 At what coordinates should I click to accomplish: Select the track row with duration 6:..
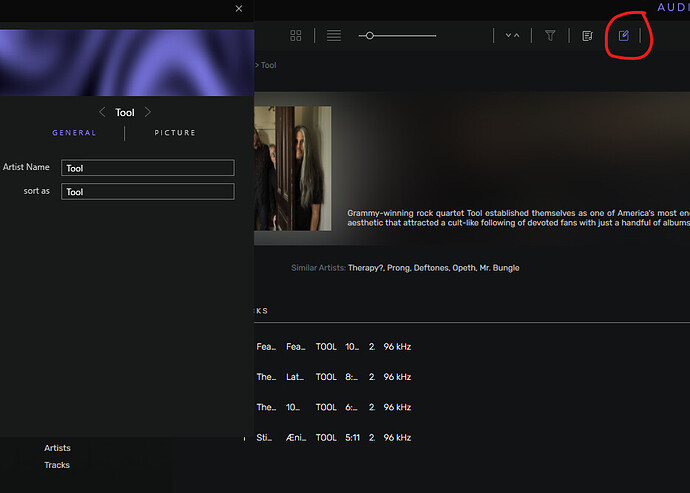coord(334,407)
